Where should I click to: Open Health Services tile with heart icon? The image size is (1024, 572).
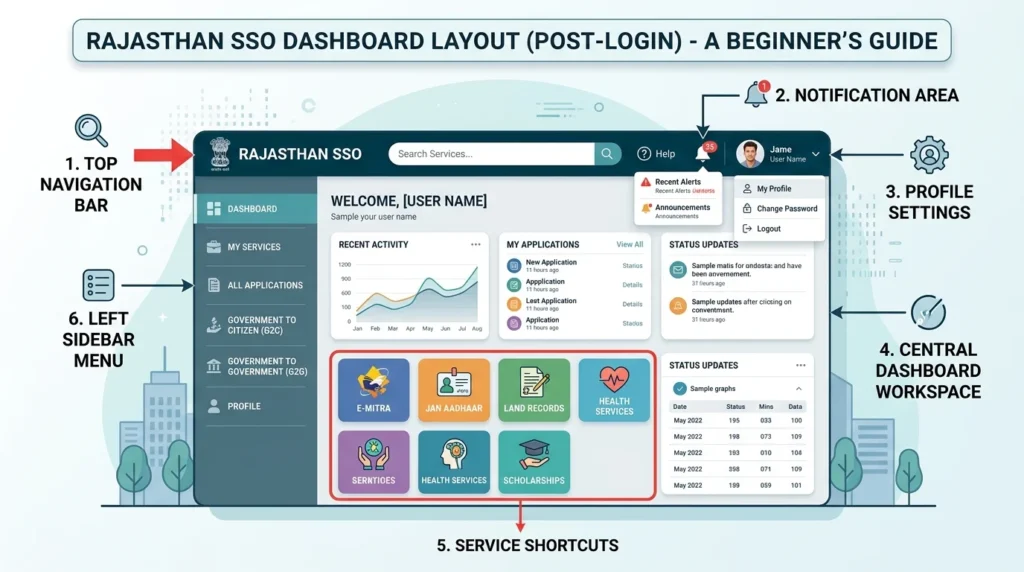coord(614,390)
